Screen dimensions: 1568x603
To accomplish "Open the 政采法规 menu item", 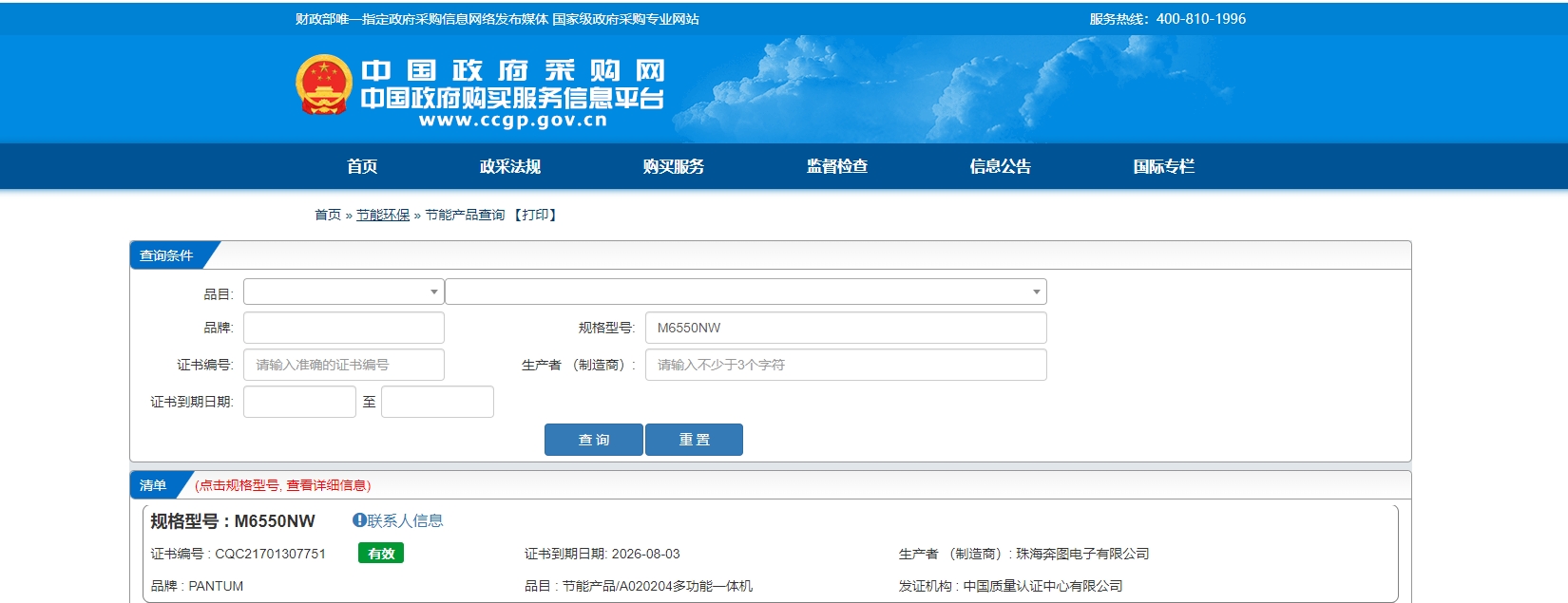I will (510, 166).
